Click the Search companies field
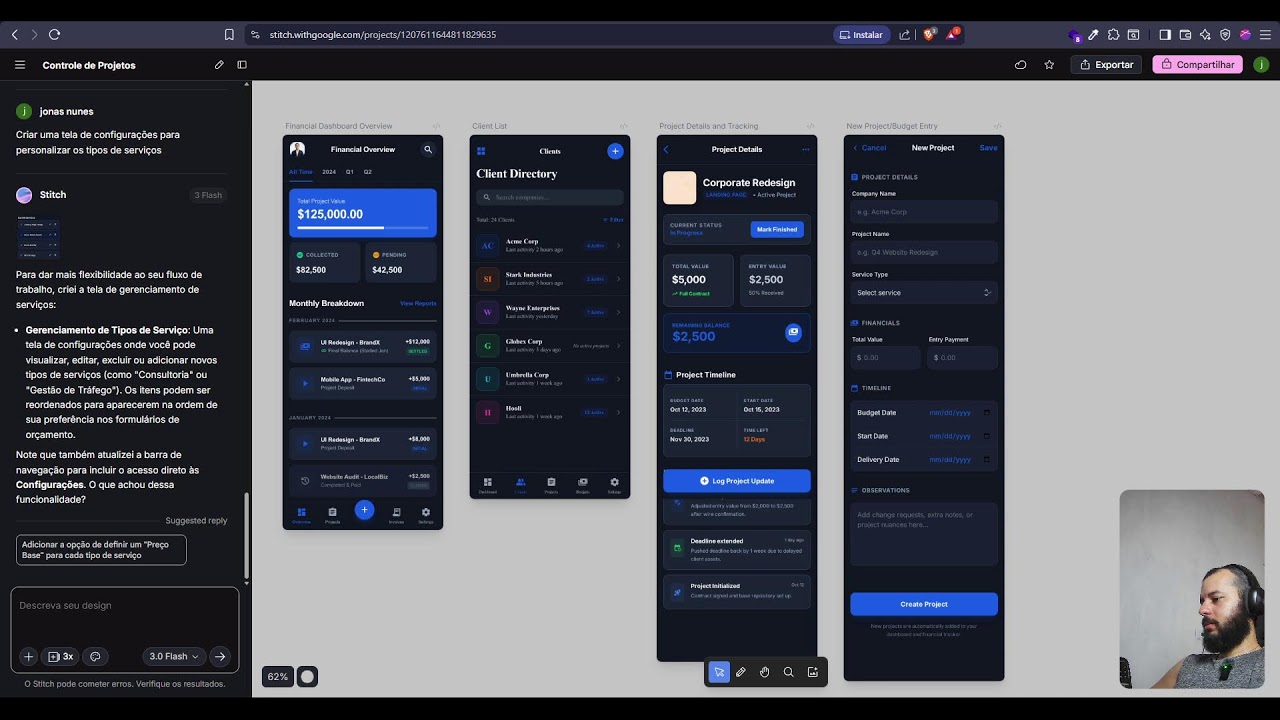This screenshot has height=720, width=1280. click(550, 197)
